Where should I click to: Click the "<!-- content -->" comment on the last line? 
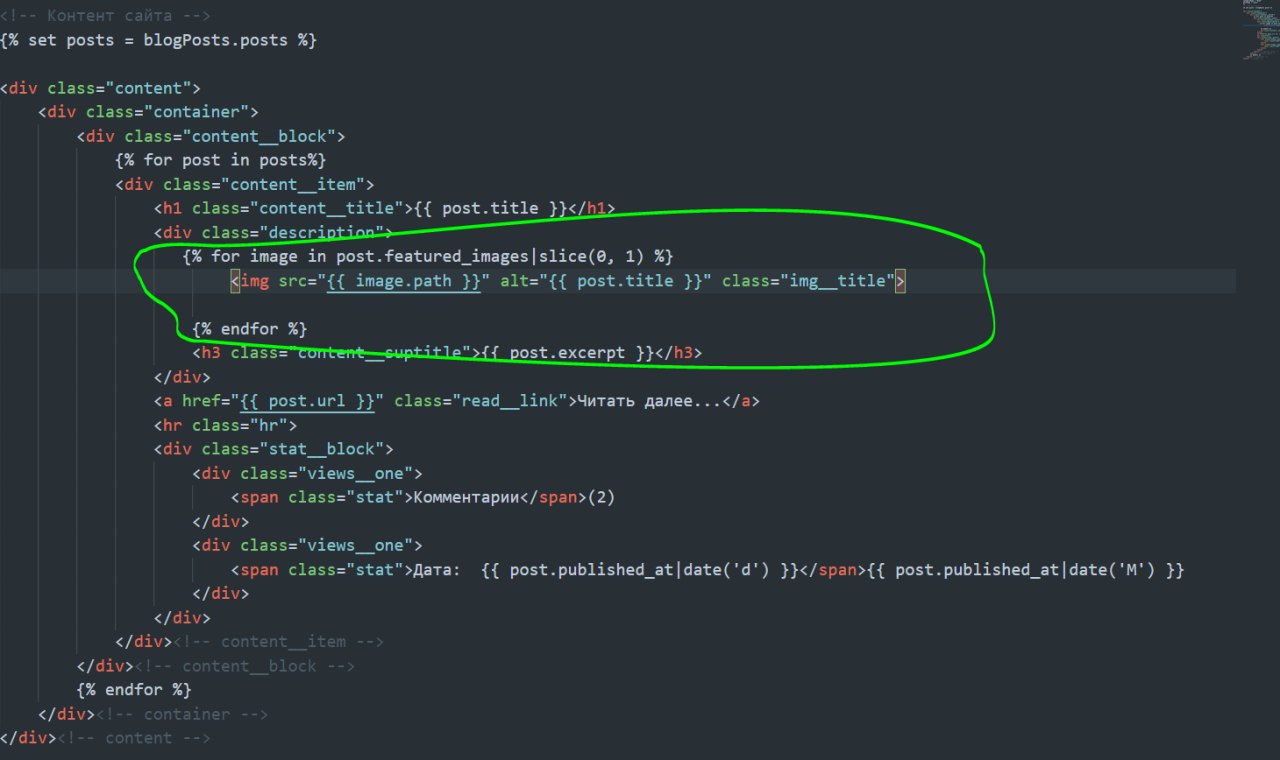pyautogui.click(x=134, y=738)
